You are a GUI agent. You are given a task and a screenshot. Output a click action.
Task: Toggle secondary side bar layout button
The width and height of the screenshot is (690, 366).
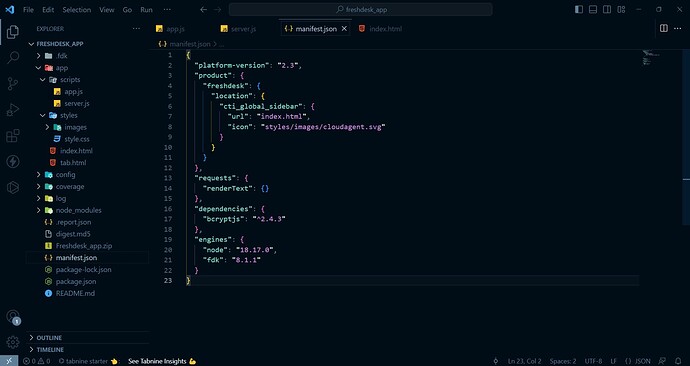click(x=607, y=10)
